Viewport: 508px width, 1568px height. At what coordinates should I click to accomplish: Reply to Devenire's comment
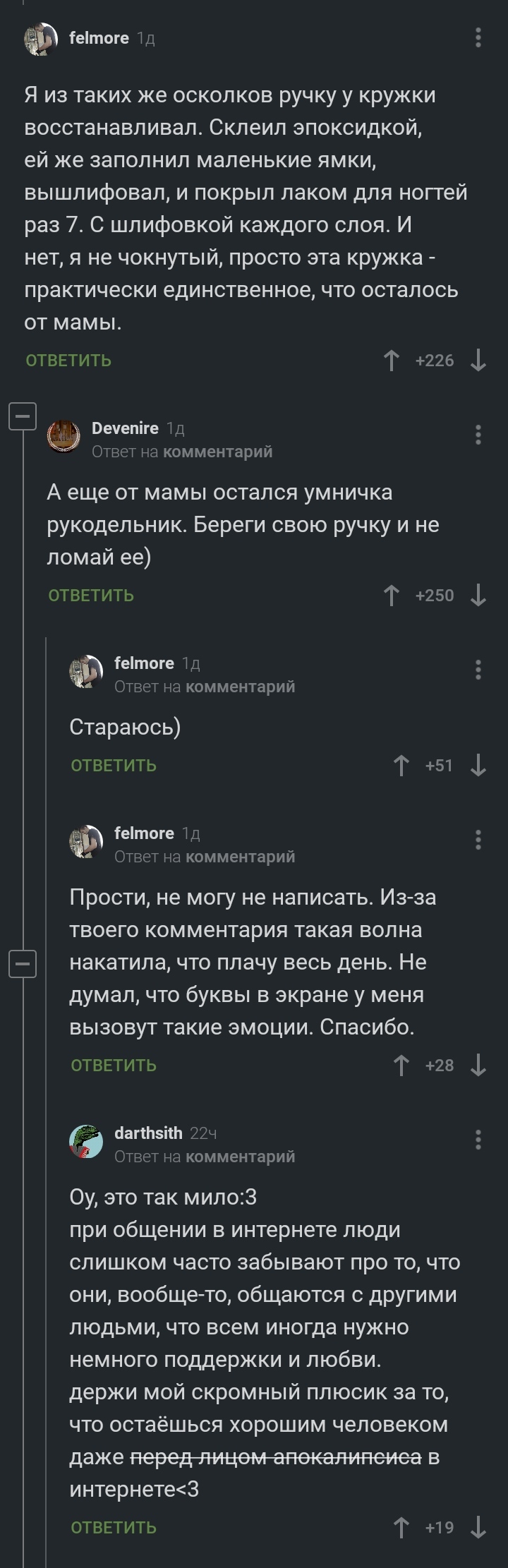pos(91,596)
